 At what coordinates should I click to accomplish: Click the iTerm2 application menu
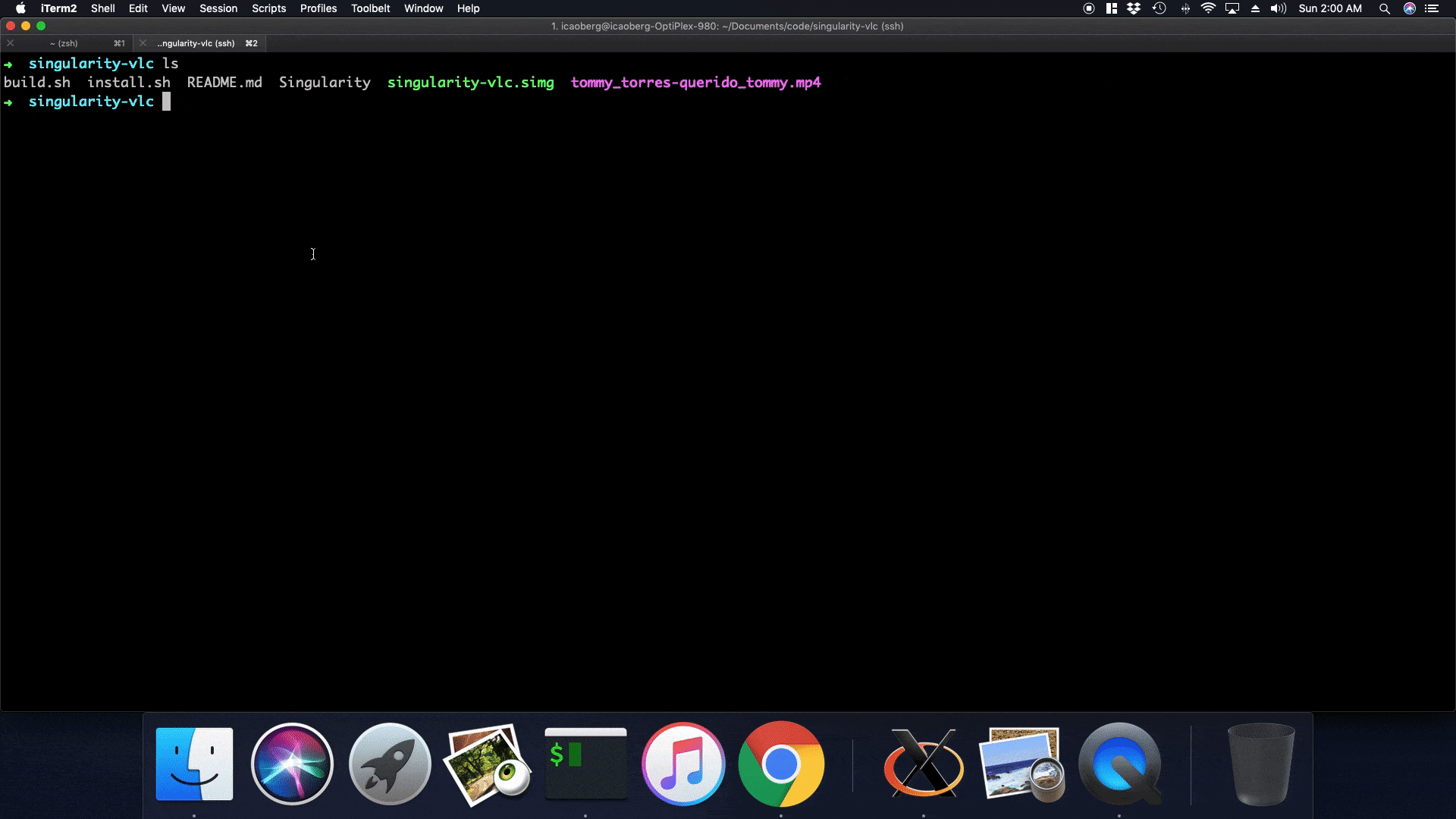click(x=58, y=8)
